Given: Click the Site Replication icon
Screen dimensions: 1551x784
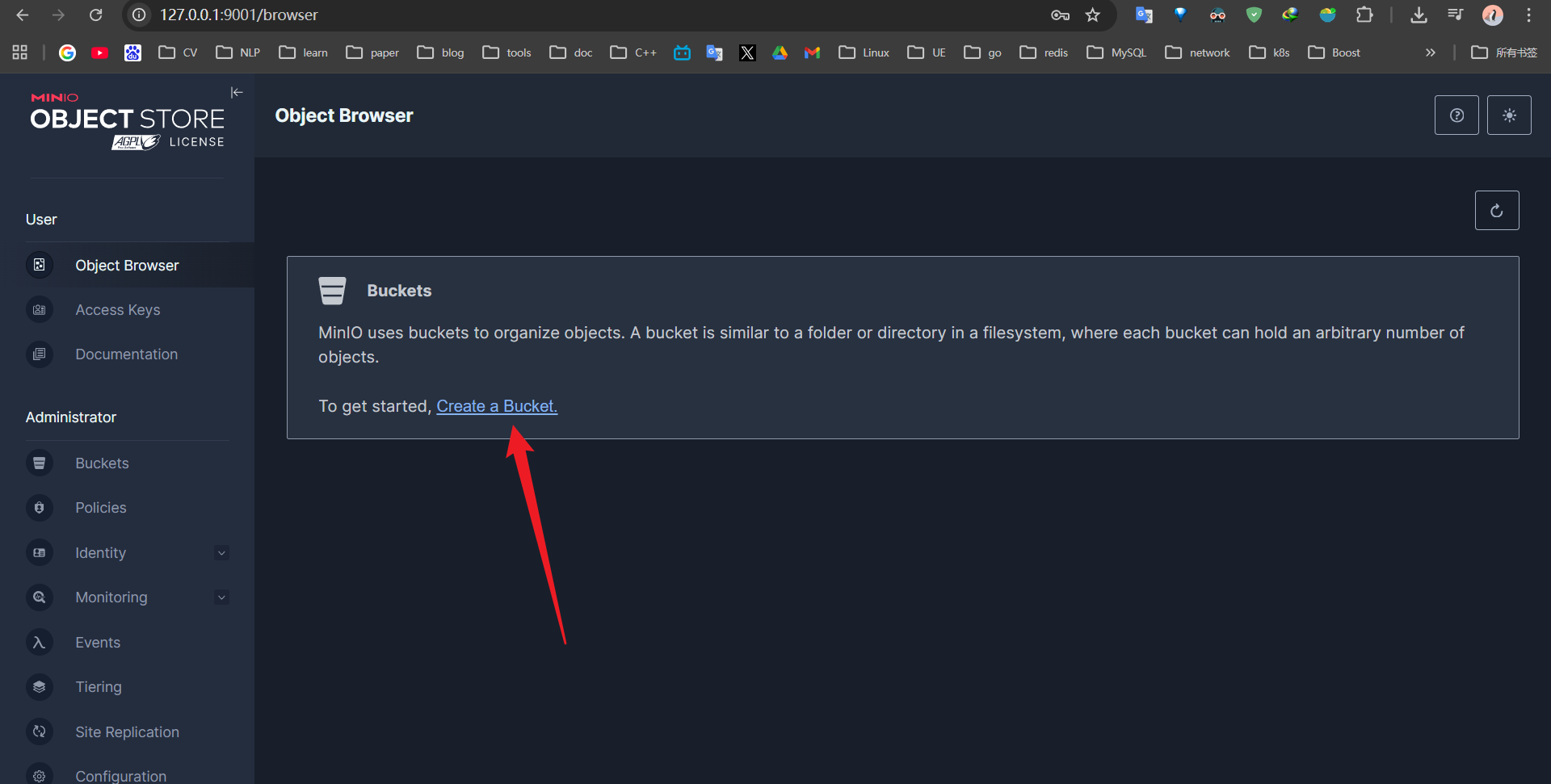Looking at the screenshot, I should [39, 732].
